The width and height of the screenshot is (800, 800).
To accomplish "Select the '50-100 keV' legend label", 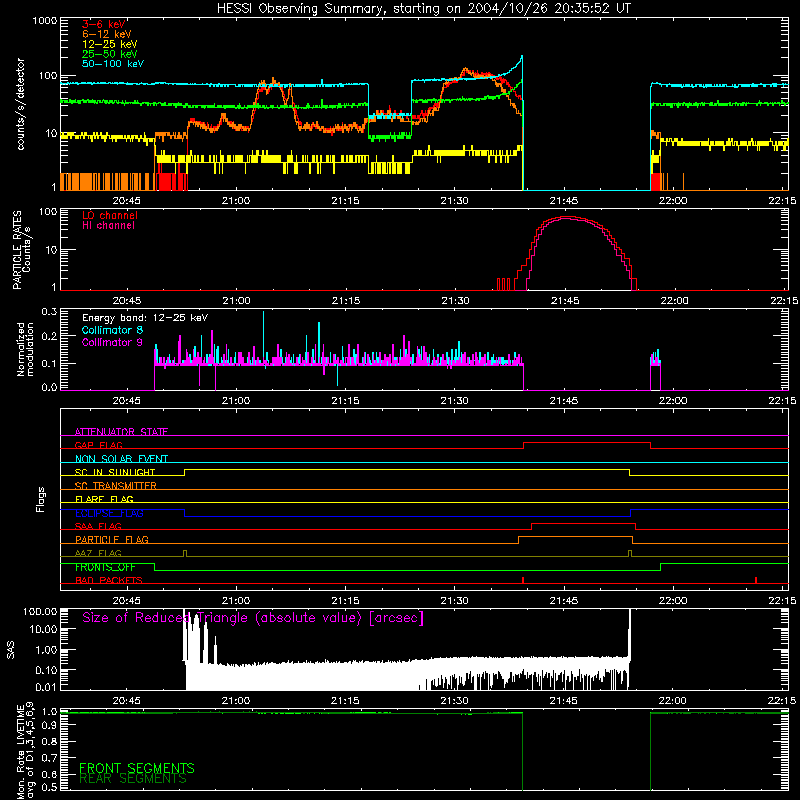I will point(113,64).
